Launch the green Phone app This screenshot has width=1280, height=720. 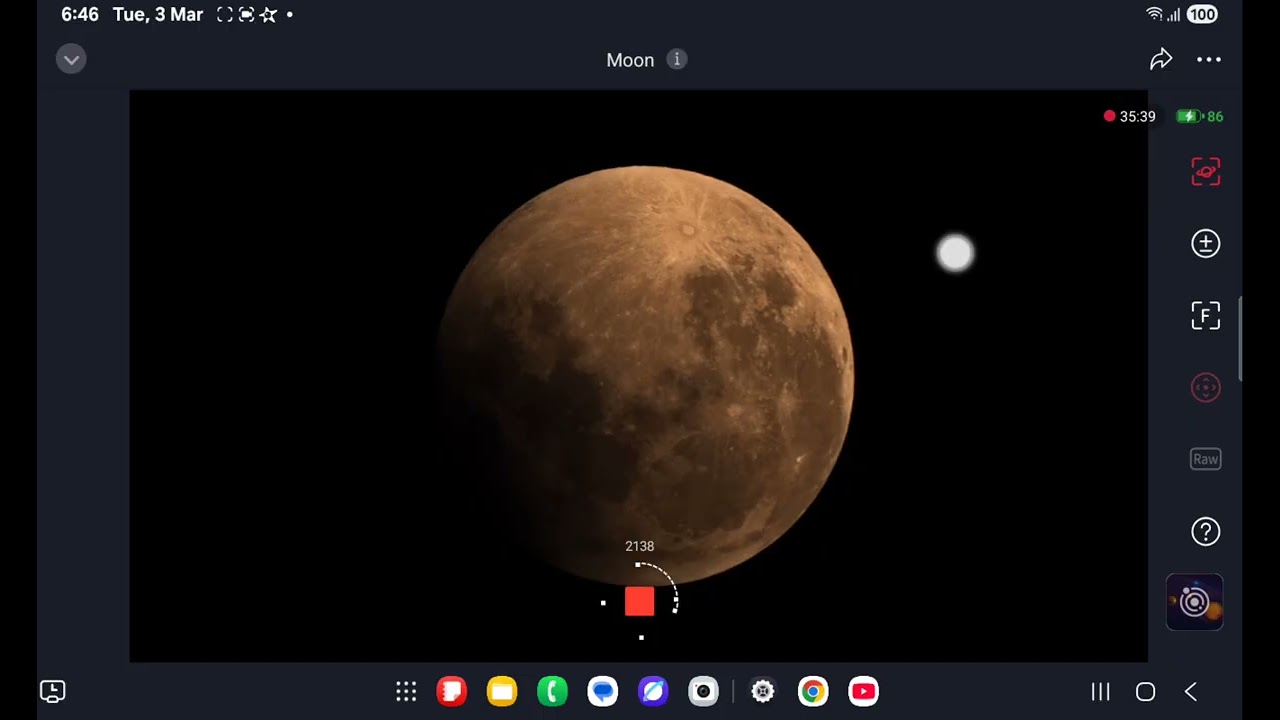pyautogui.click(x=552, y=691)
